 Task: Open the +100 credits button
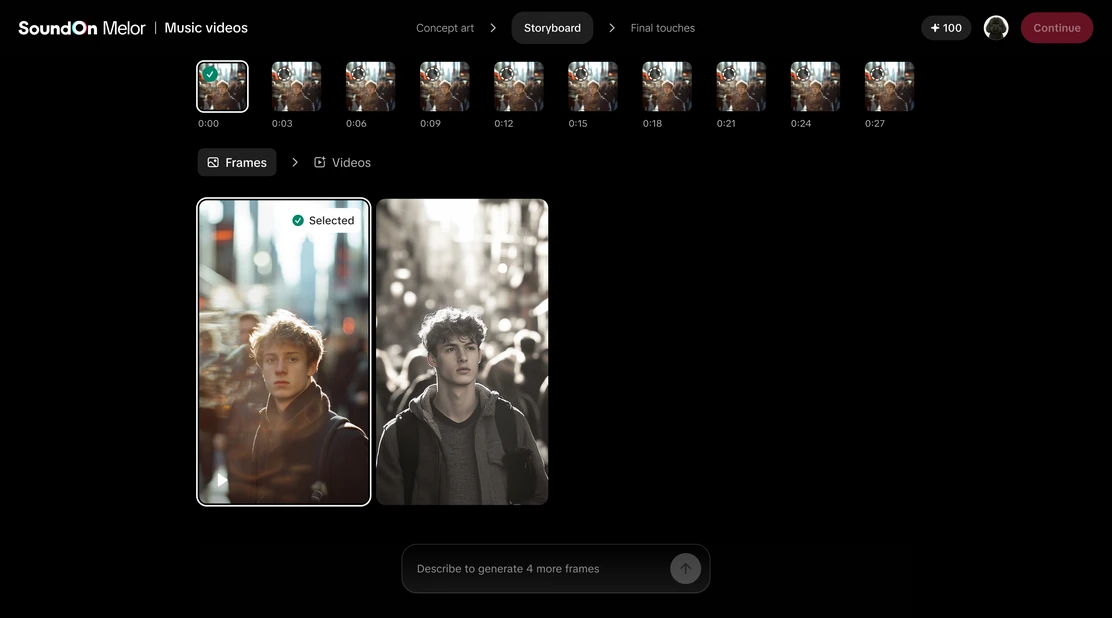(946, 28)
